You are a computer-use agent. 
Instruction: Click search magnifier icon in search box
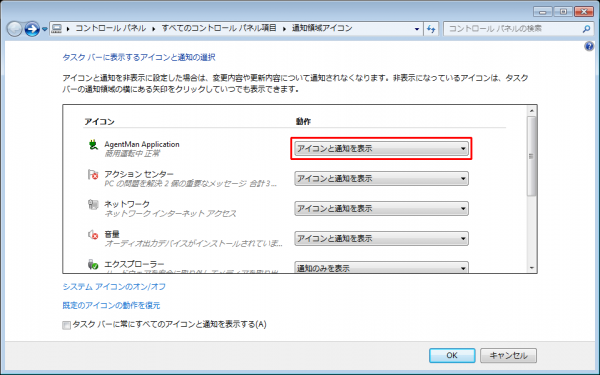coord(586,29)
